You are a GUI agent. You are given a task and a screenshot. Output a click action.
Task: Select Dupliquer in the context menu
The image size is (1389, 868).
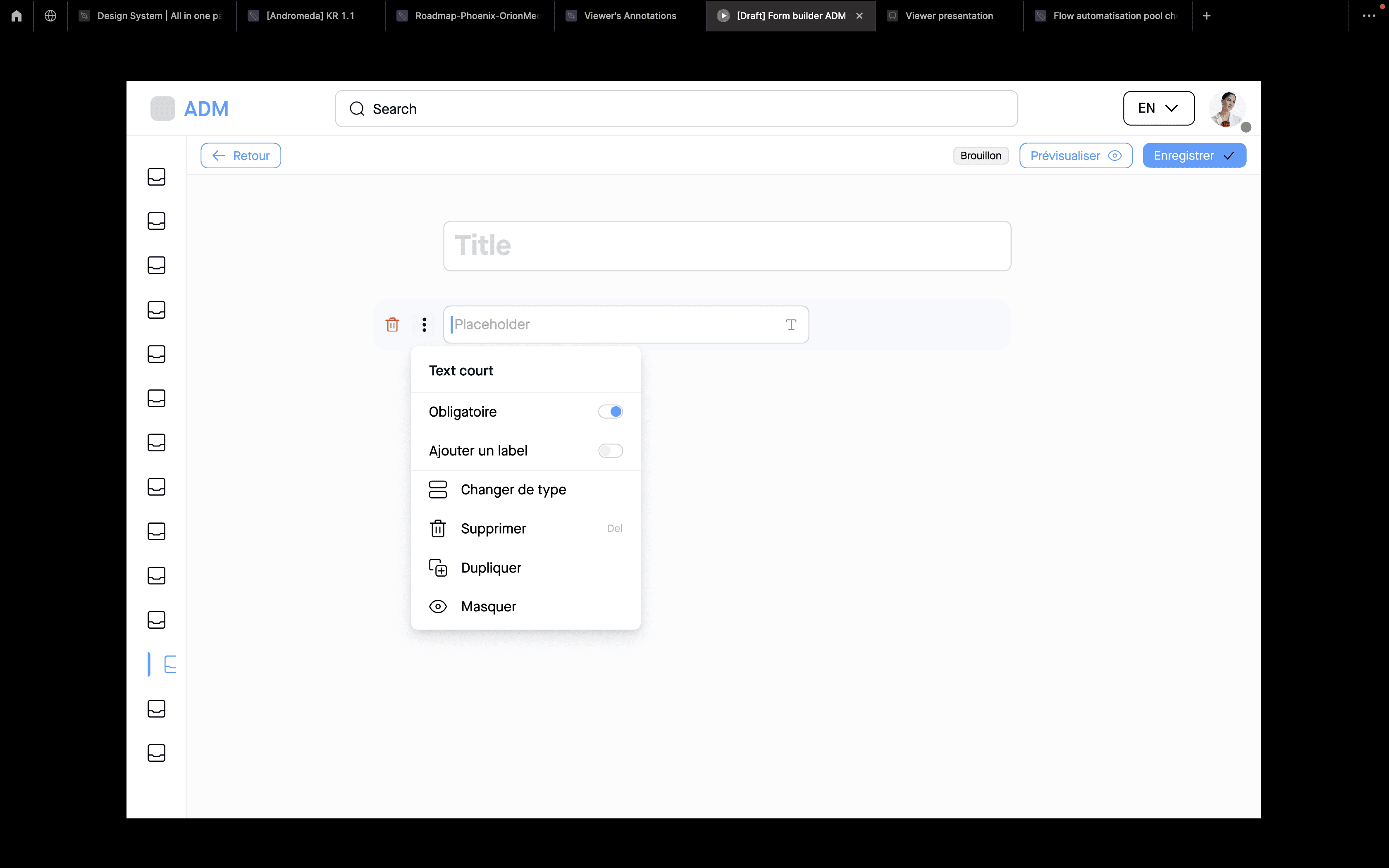click(526, 568)
